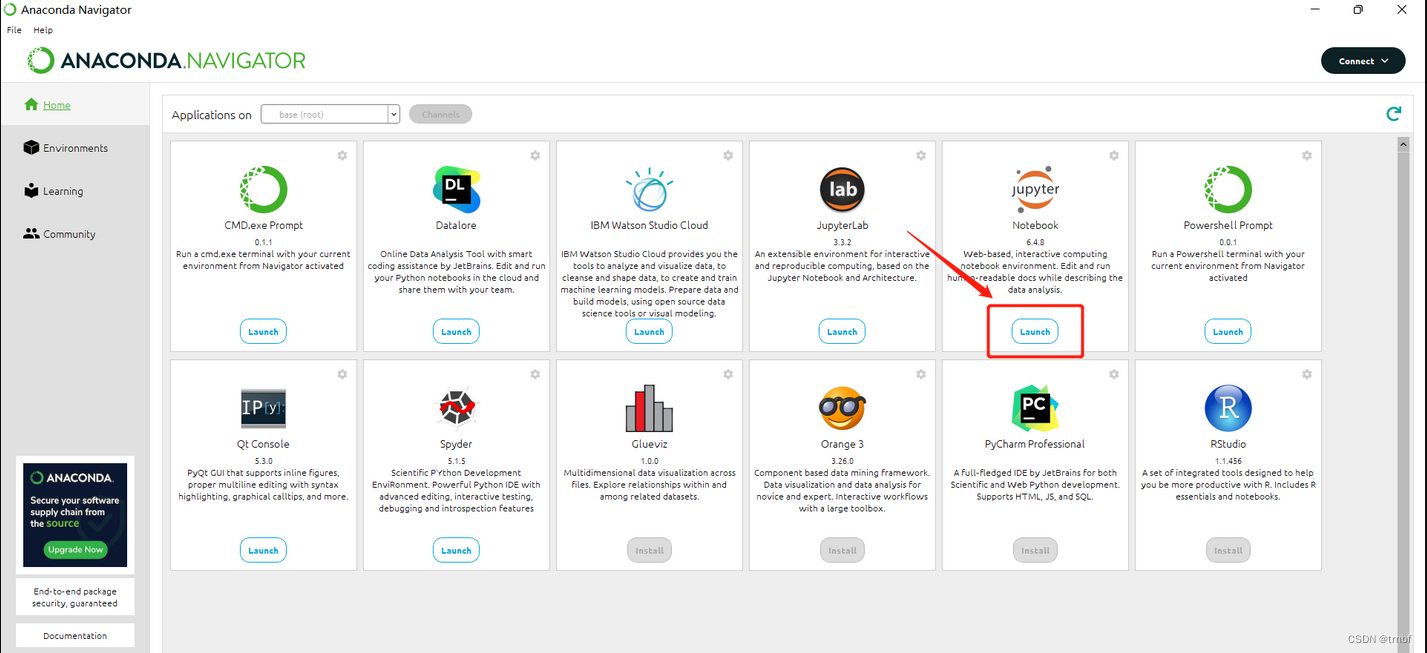
Task: Click the Anaconda Navigator logo
Action: pos(167,60)
